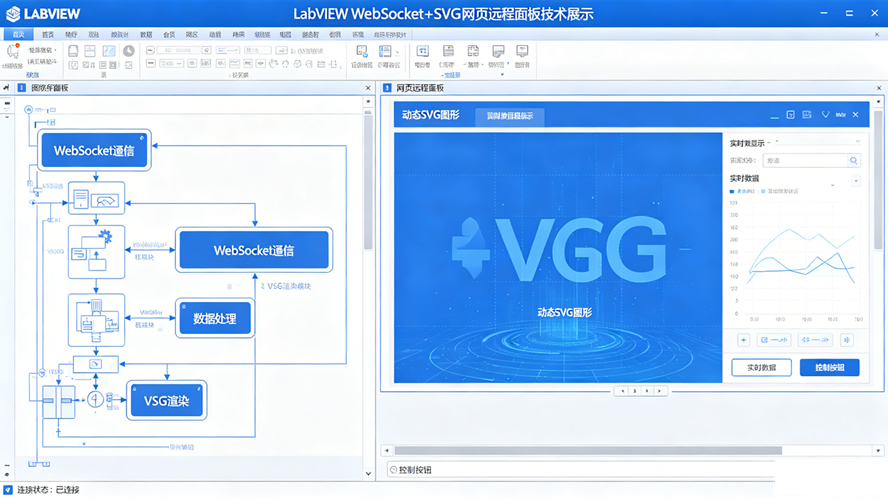
Task: Select the tab next to 动态SVG图形 title
Action: tap(510, 116)
